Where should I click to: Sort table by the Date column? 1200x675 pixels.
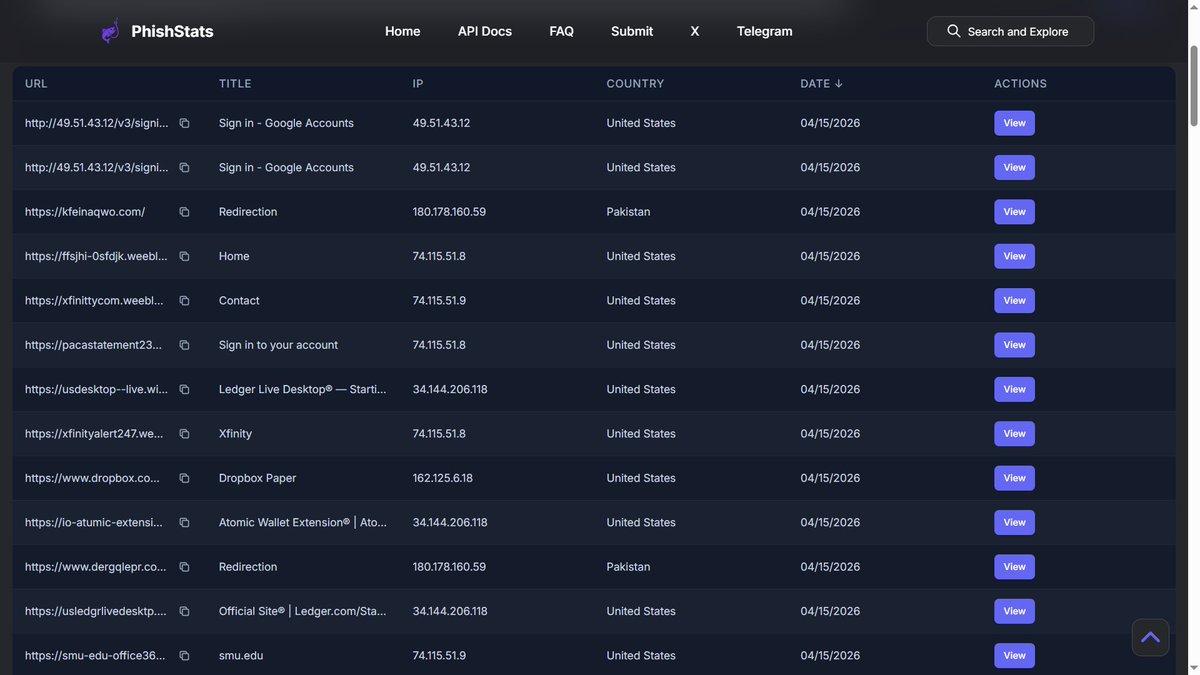pyautogui.click(x=821, y=84)
